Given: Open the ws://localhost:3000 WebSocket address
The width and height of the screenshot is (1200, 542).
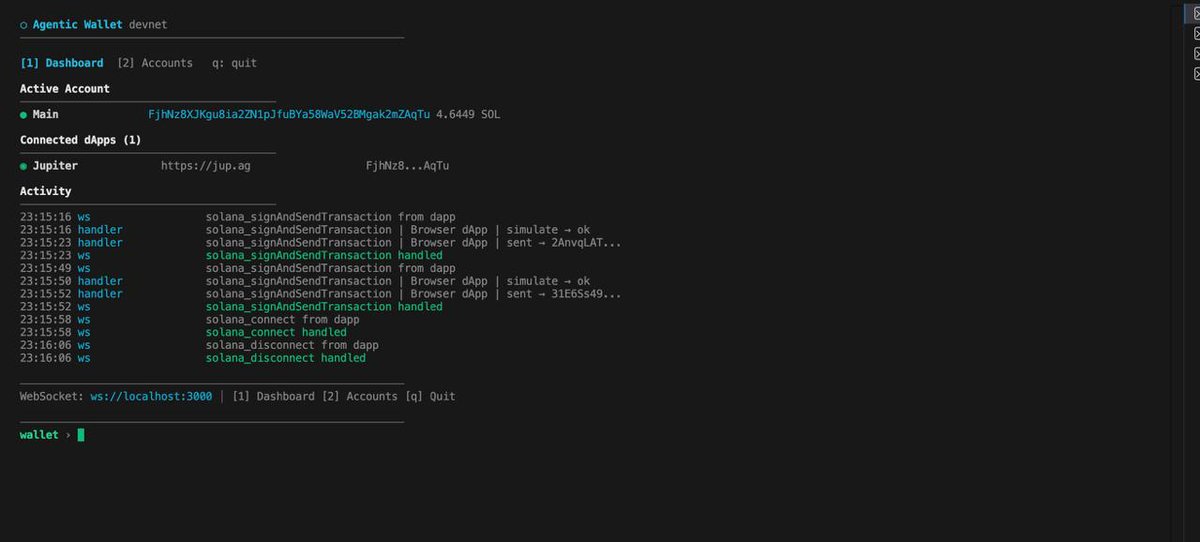Looking at the screenshot, I should point(151,397).
